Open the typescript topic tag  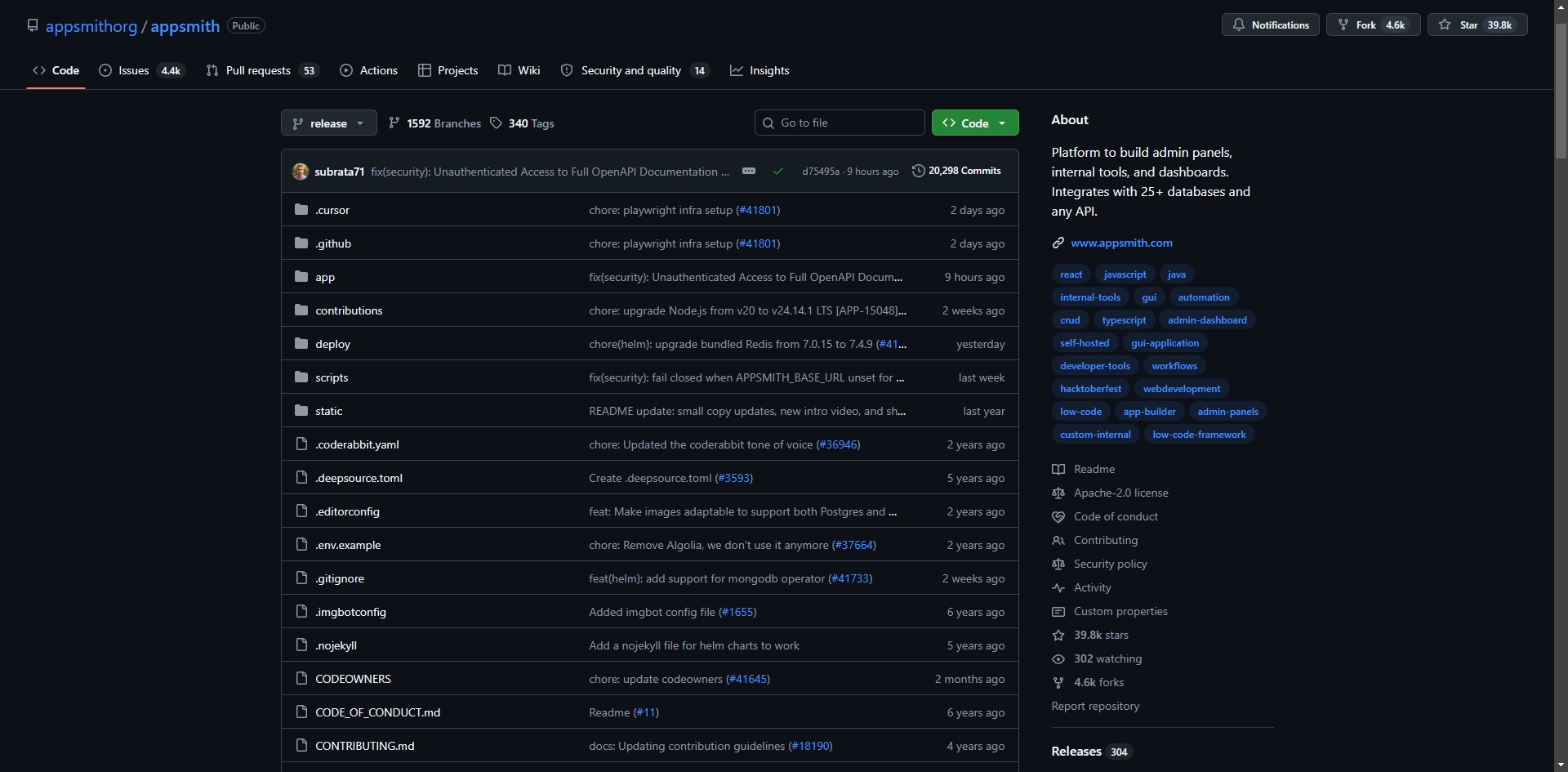click(1124, 320)
